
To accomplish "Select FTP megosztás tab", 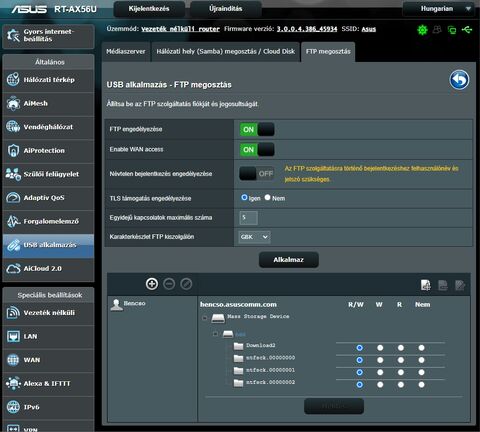I will pos(328,52).
